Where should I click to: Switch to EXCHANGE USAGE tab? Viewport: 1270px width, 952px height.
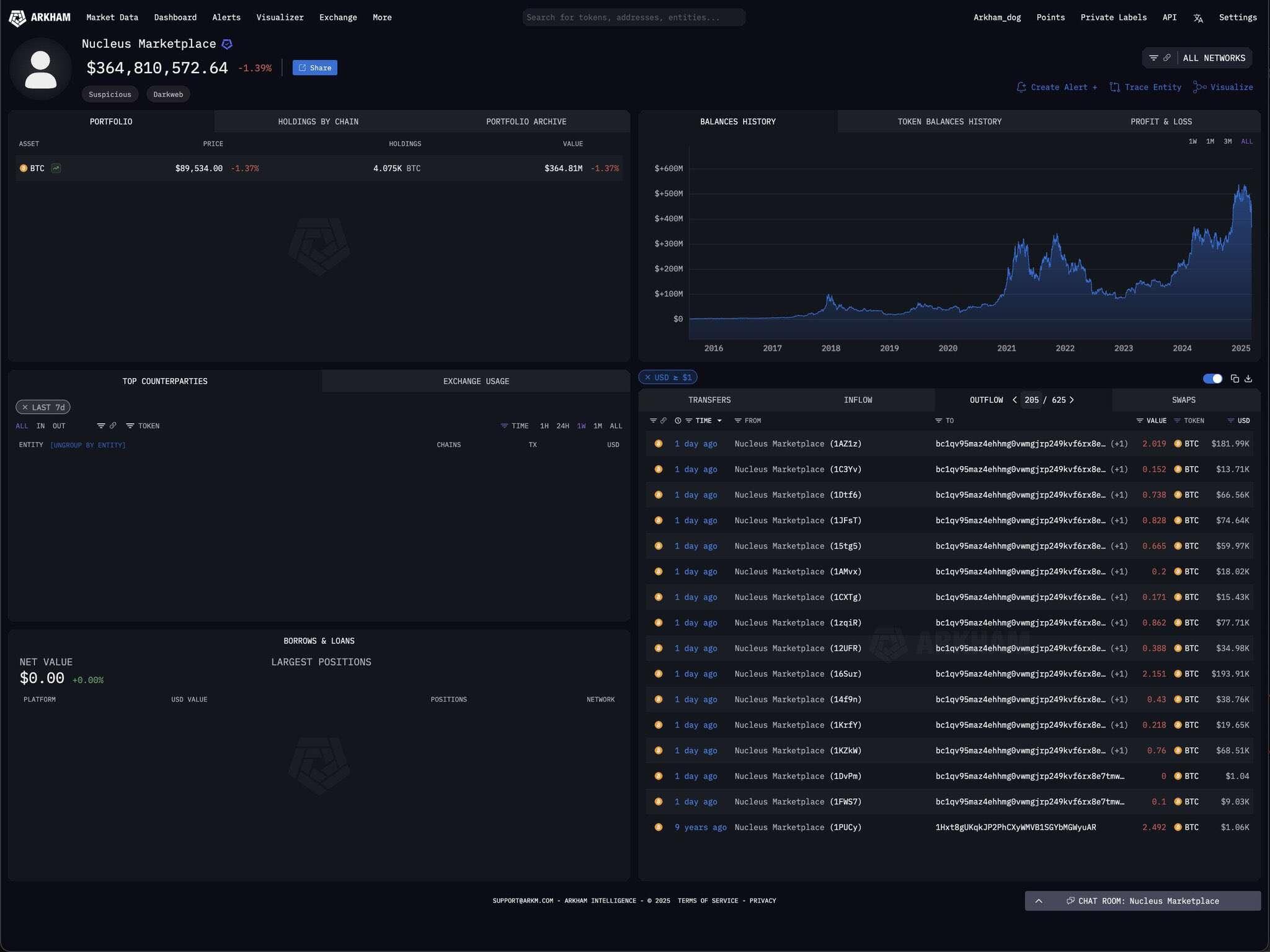coord(476,381)
